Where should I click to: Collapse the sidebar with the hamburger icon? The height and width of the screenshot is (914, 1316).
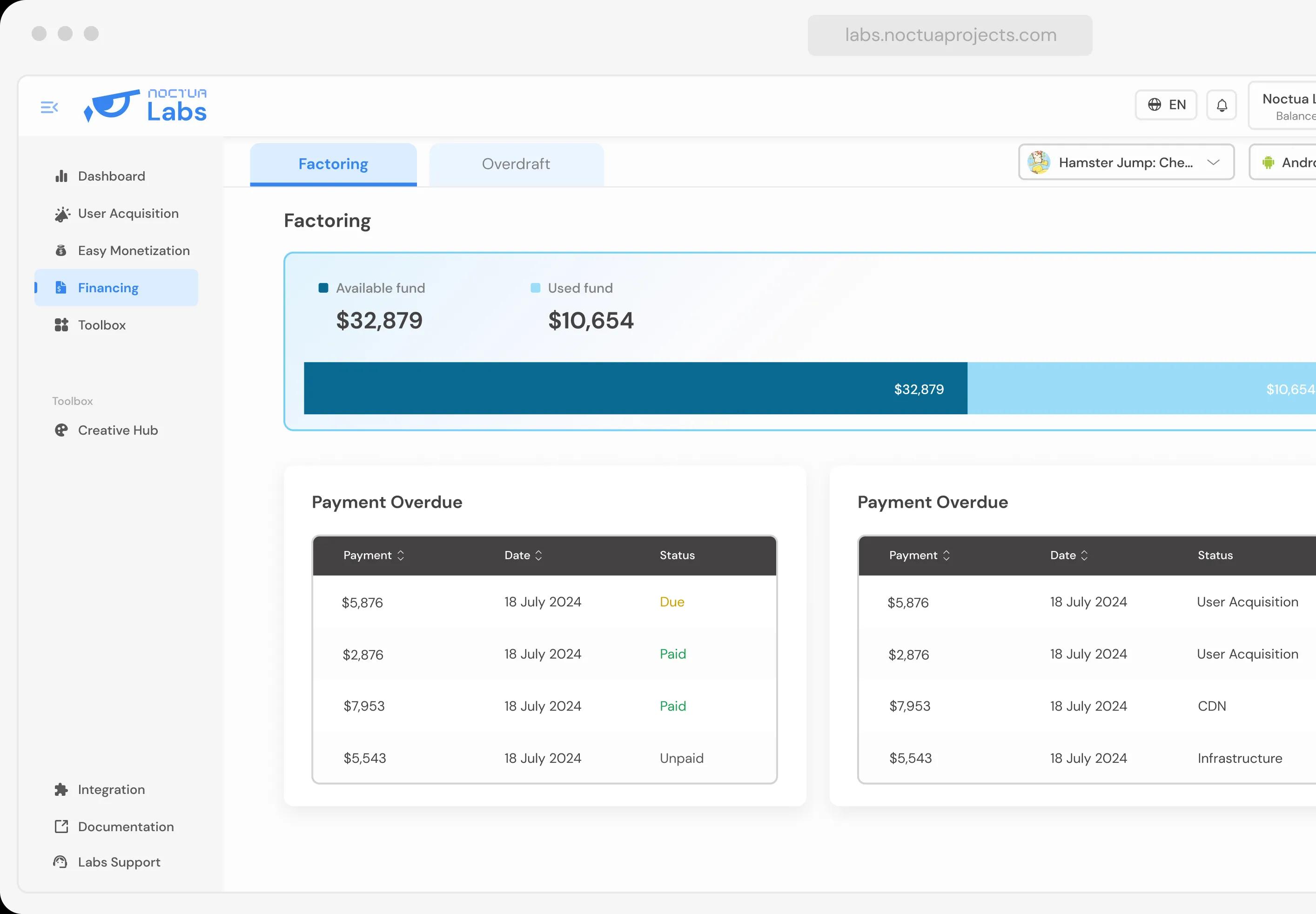point(49,107)
